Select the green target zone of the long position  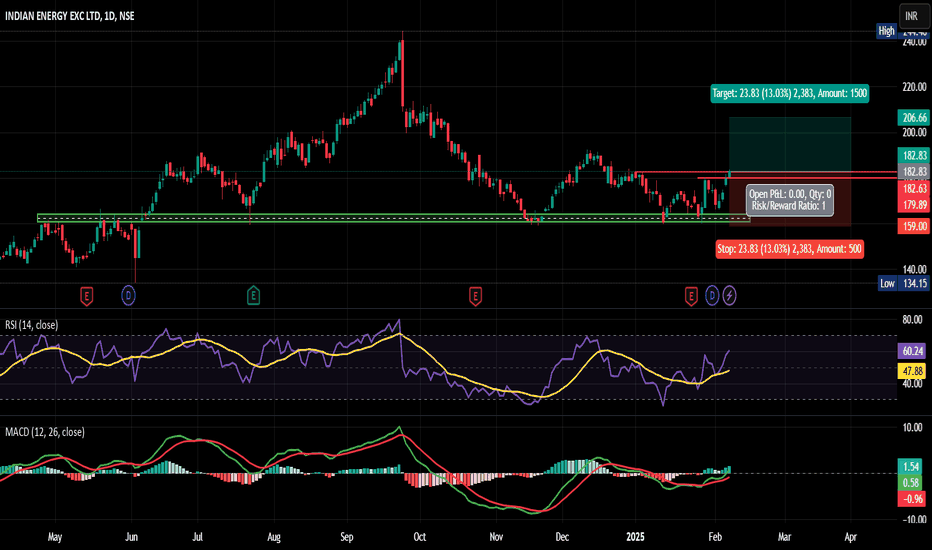[790, 144]
